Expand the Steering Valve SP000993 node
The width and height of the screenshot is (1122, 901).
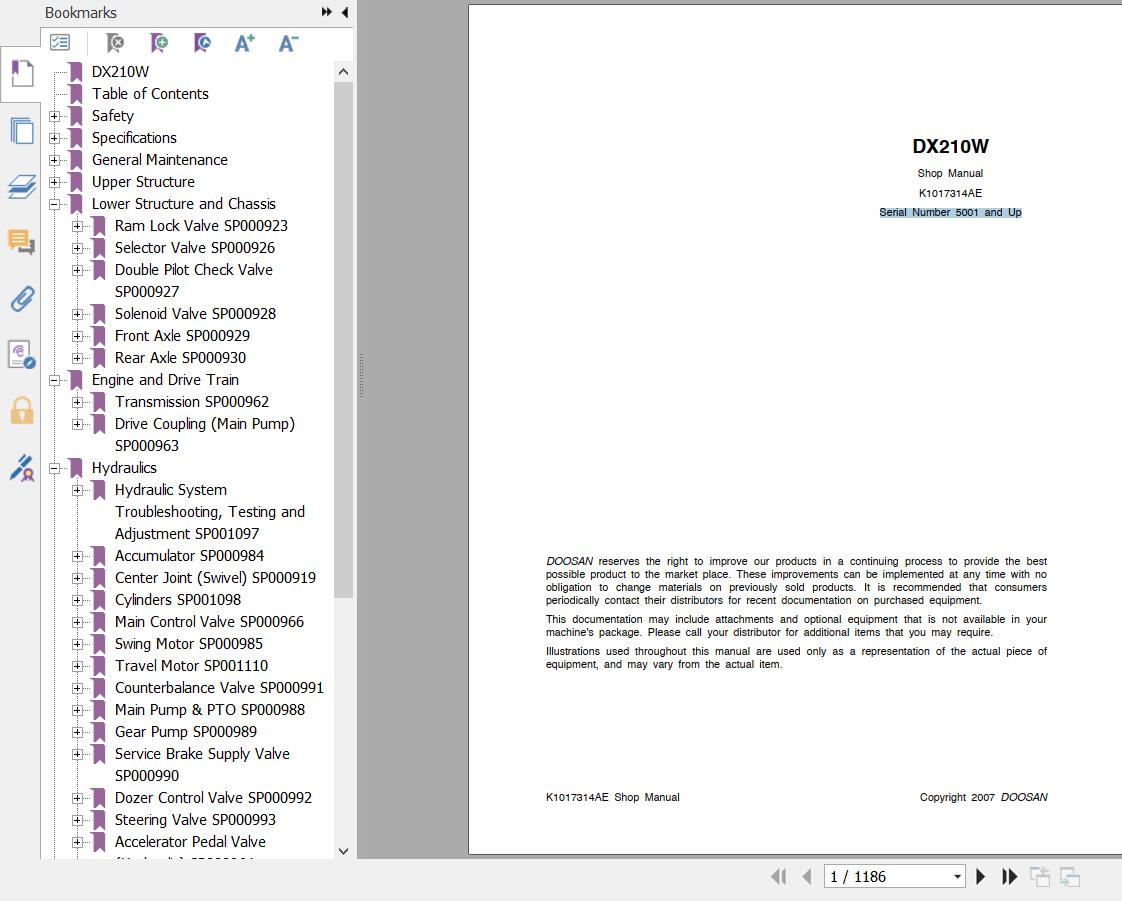pyautogui.click(x=77, y=820)
